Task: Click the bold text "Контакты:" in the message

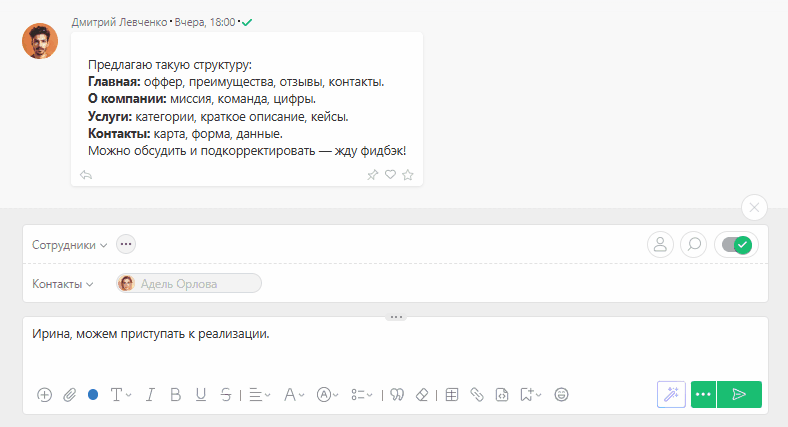Action: tap(119, 134)
